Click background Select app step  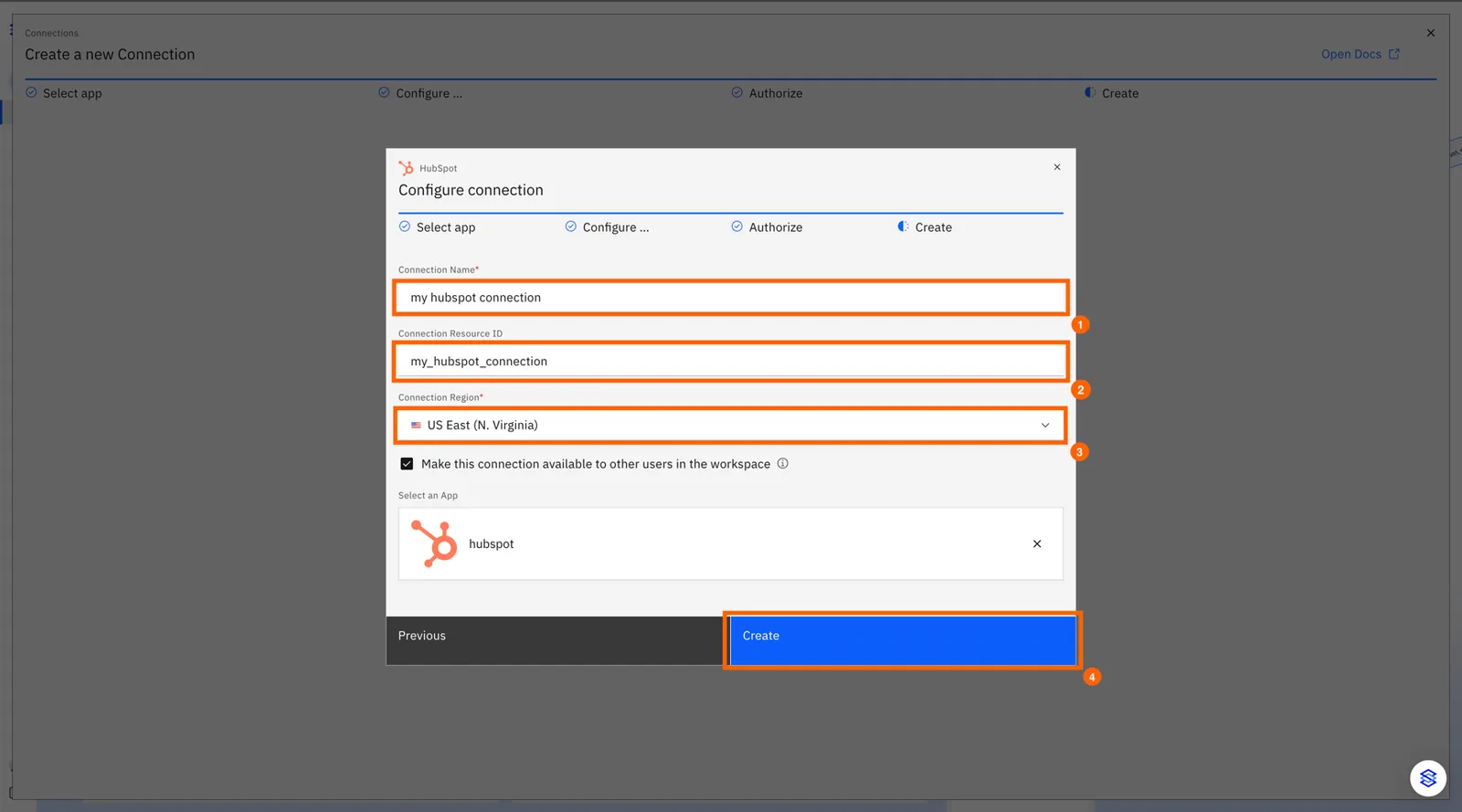pos(64,93)
